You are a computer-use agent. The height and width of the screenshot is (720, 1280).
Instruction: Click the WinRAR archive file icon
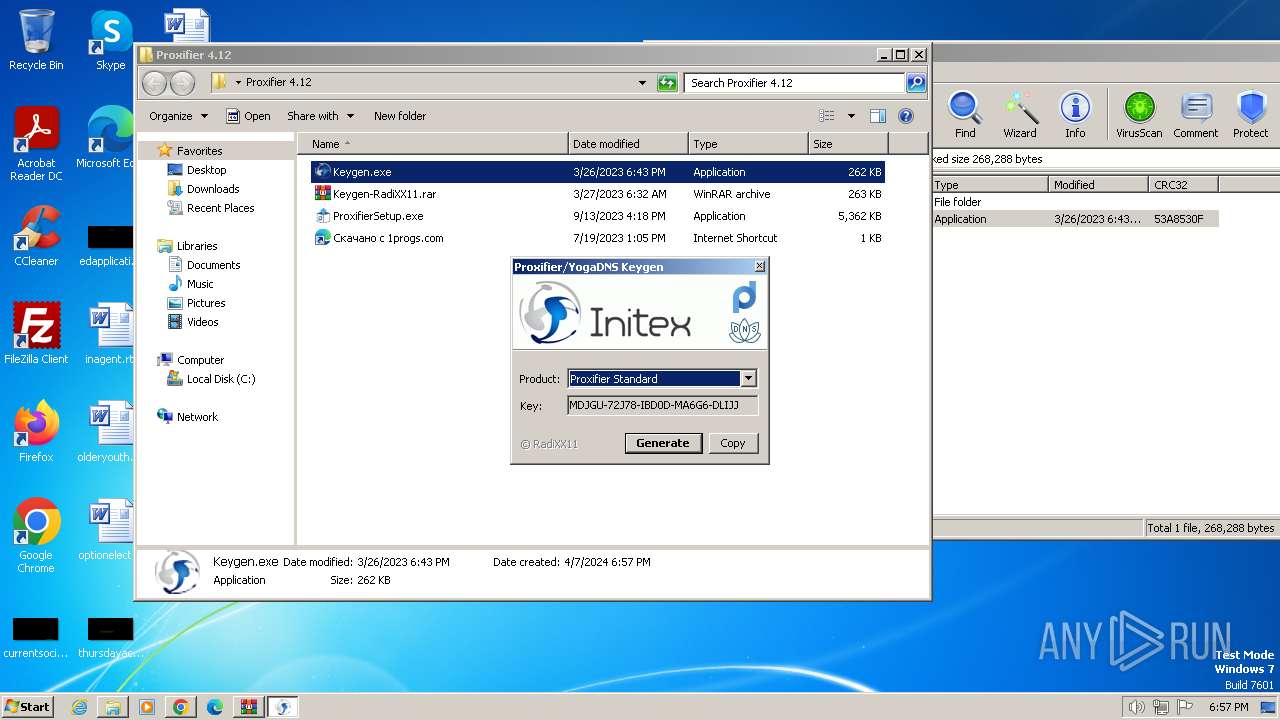322,194
